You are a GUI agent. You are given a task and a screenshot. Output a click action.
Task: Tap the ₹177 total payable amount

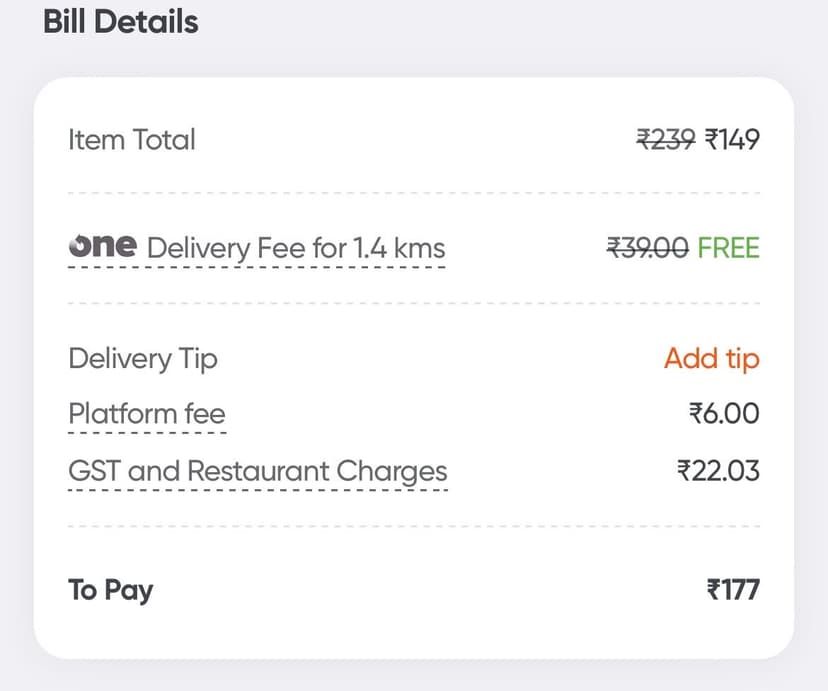(732, 589)
